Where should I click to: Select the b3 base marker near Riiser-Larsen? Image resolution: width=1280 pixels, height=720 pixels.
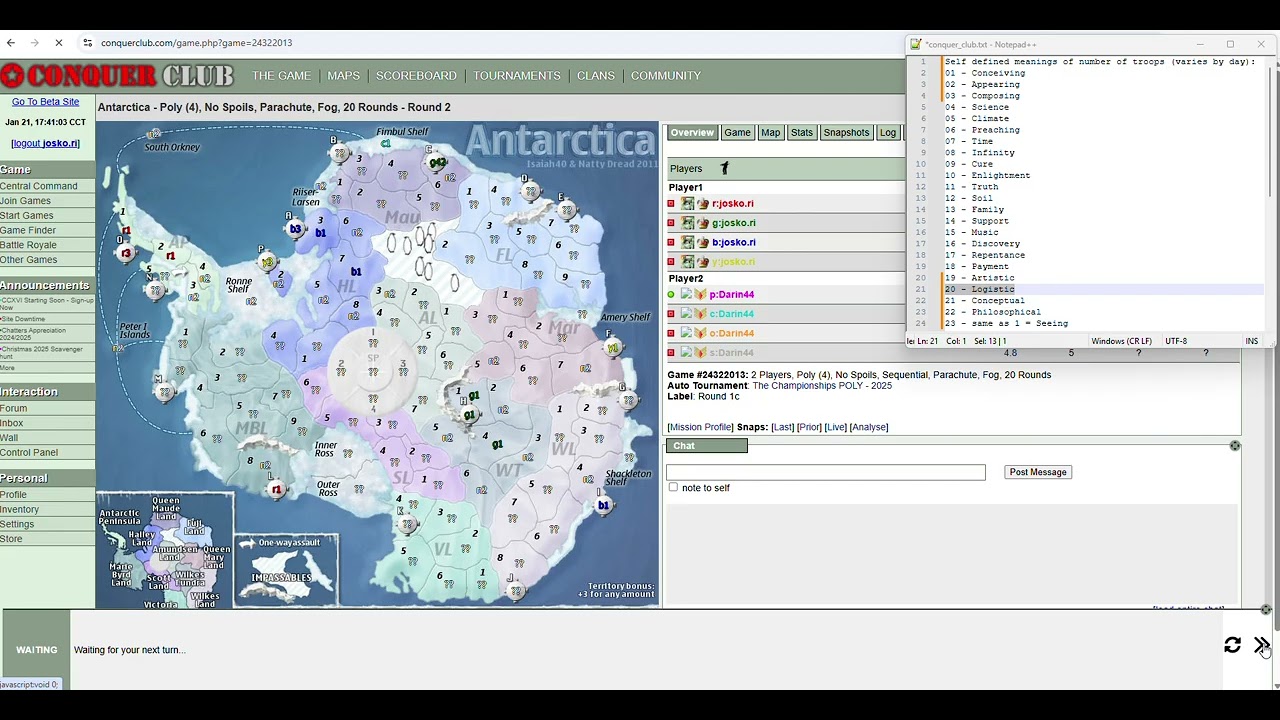(295, 229)
